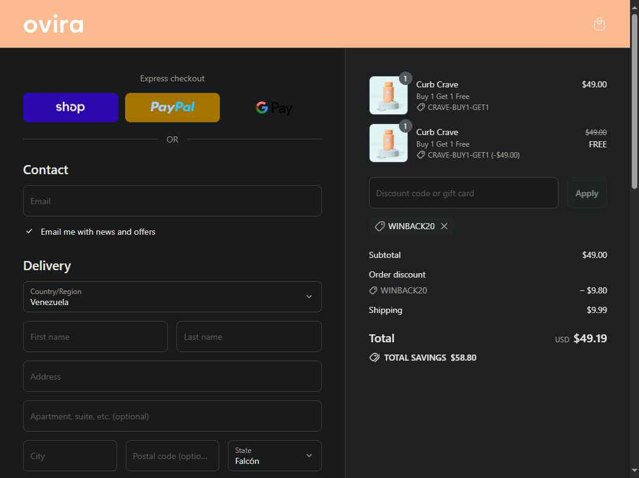Click the tag icon on WINBACK20 chip
This screenshot has width=639, height=478.
pos(380,226)
